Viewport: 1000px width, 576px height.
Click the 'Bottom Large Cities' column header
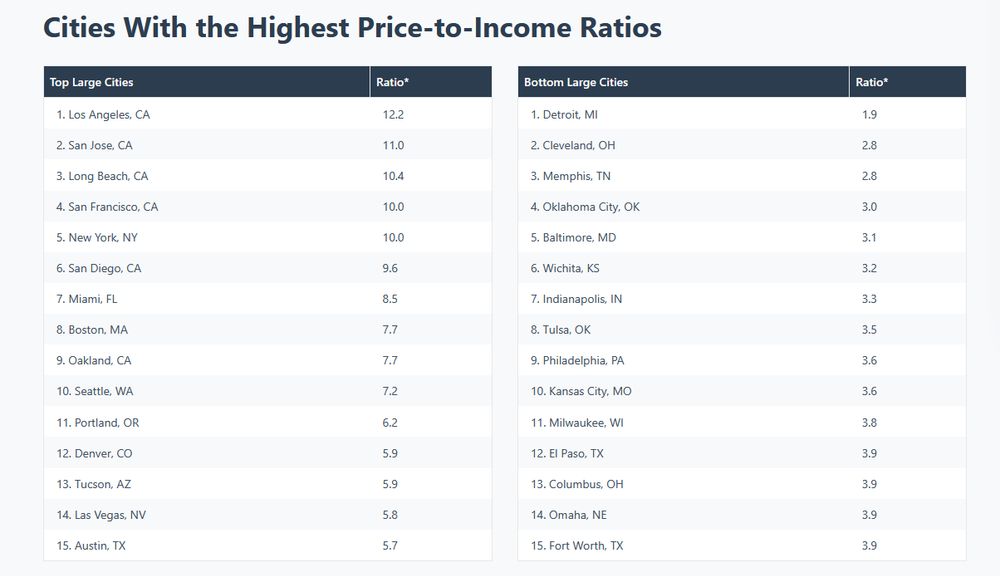[x=684, y=82]
